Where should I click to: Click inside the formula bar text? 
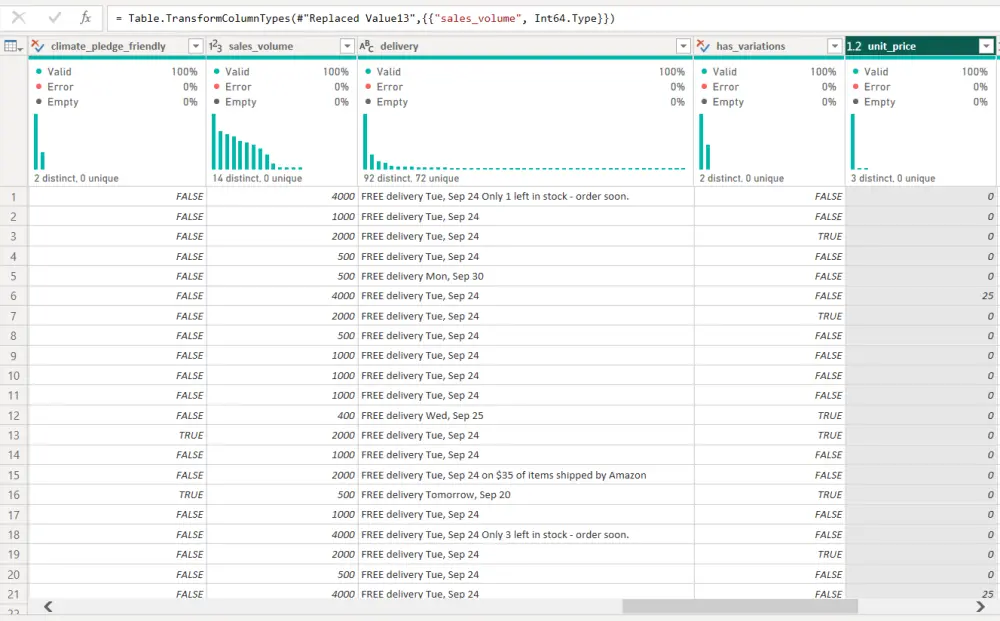365,18
